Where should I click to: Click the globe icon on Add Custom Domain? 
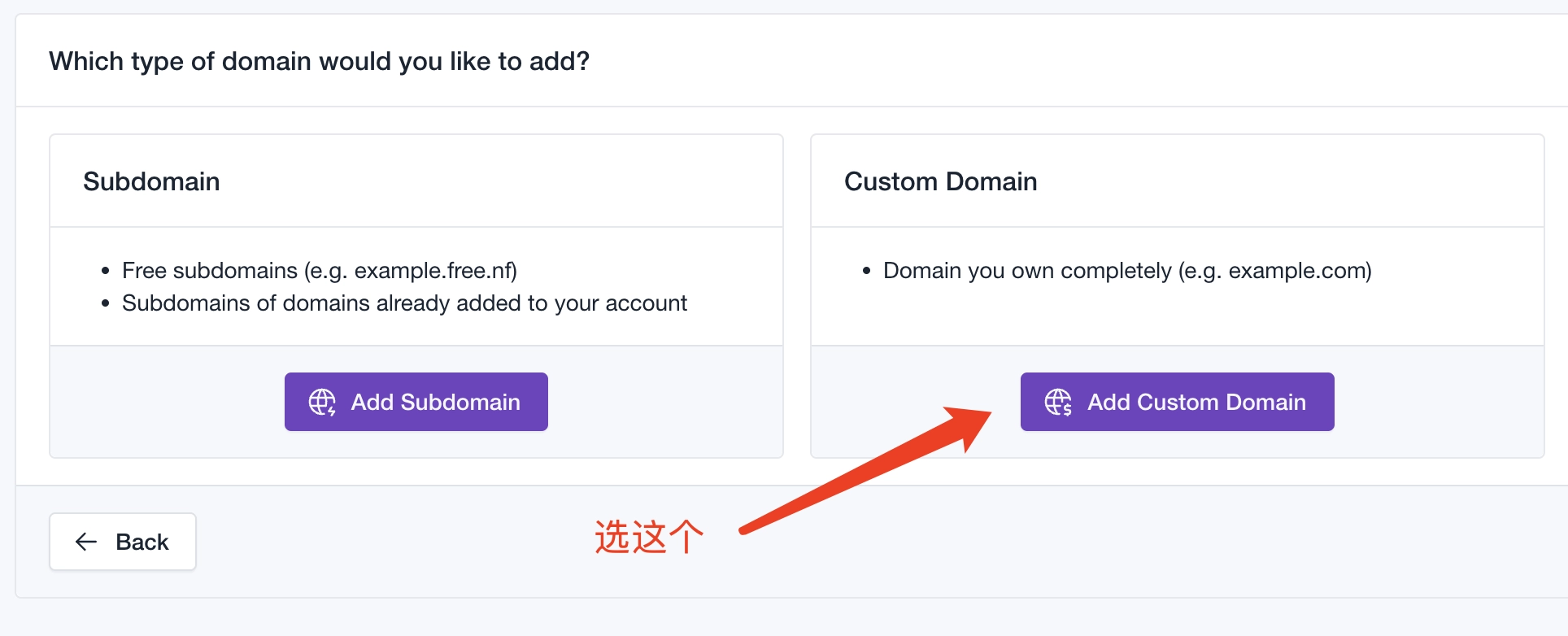pos(1058,402)
